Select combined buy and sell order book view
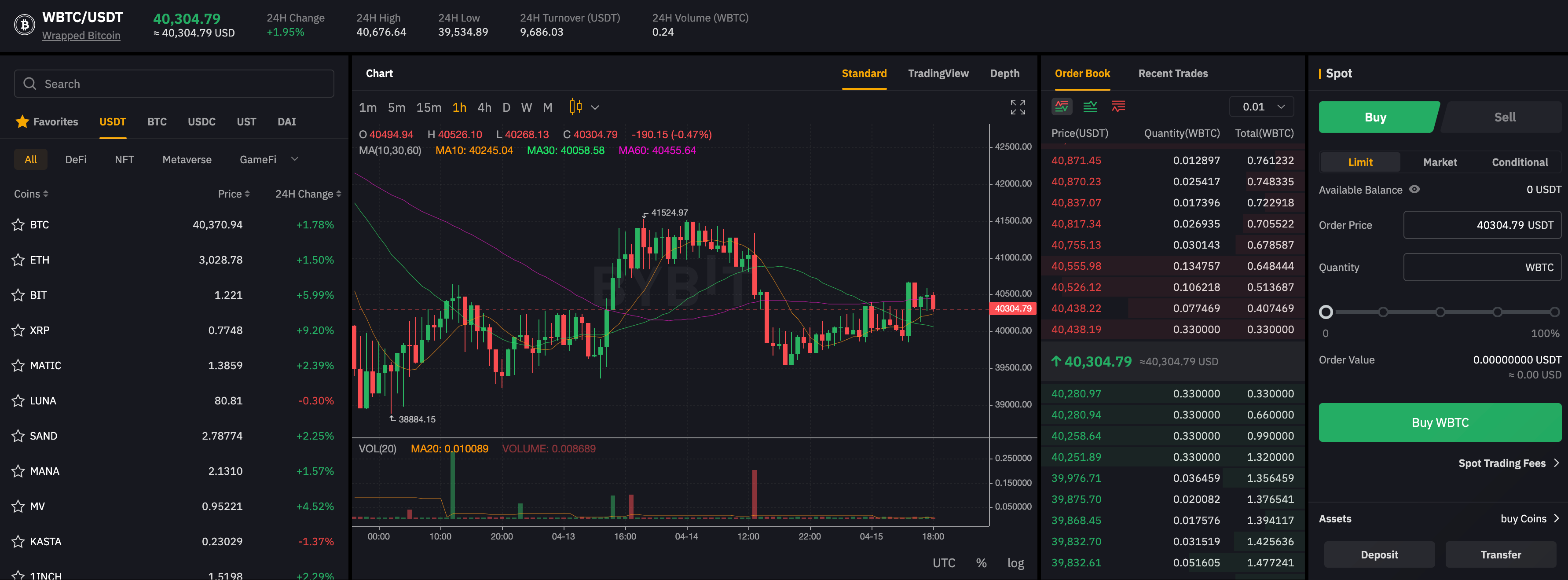Viewport: 1568px width, 580px height. [x=1062, y=106]
